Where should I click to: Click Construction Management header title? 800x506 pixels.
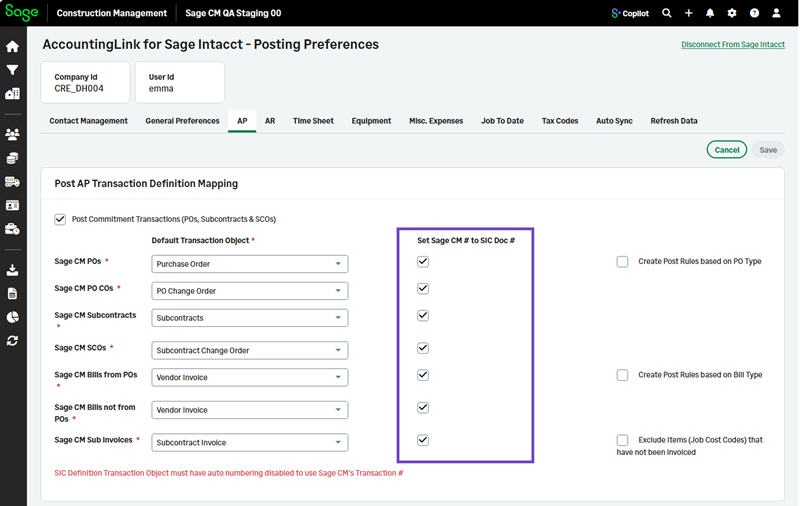112,13
